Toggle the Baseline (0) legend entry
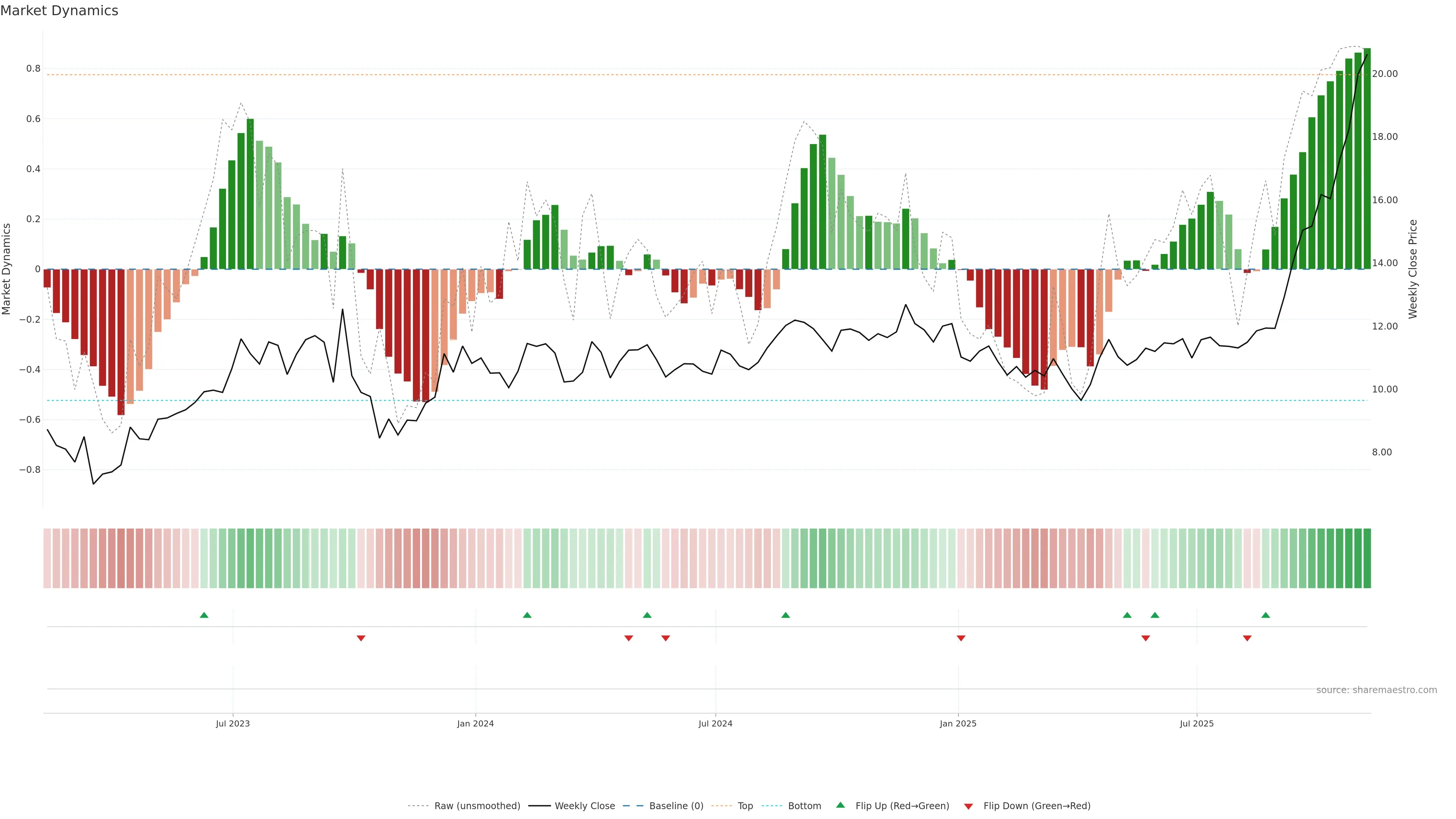1456x819 pixels. pos(676,806)
